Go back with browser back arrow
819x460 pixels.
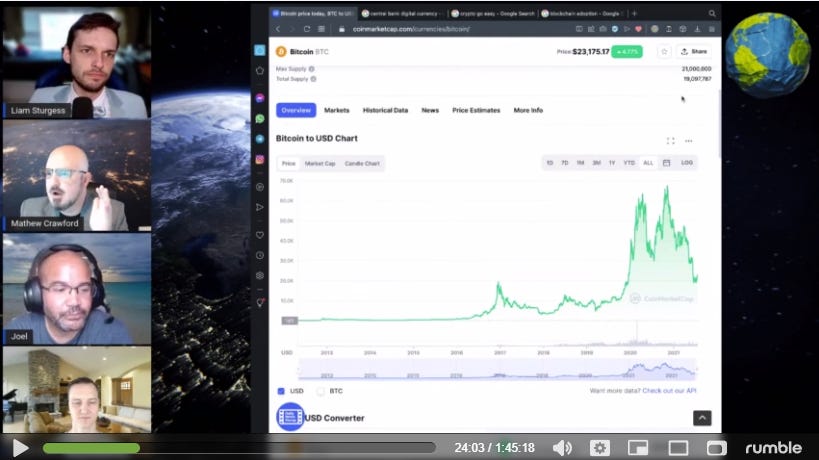coord(278,29)
